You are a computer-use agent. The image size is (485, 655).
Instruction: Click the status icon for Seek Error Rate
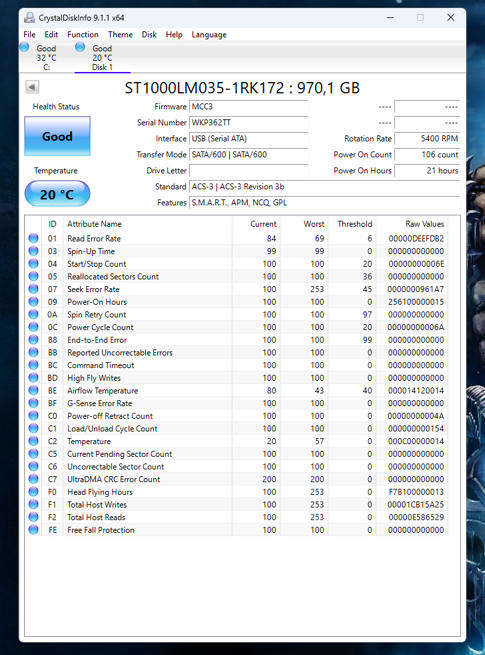[x=33, y=289]
